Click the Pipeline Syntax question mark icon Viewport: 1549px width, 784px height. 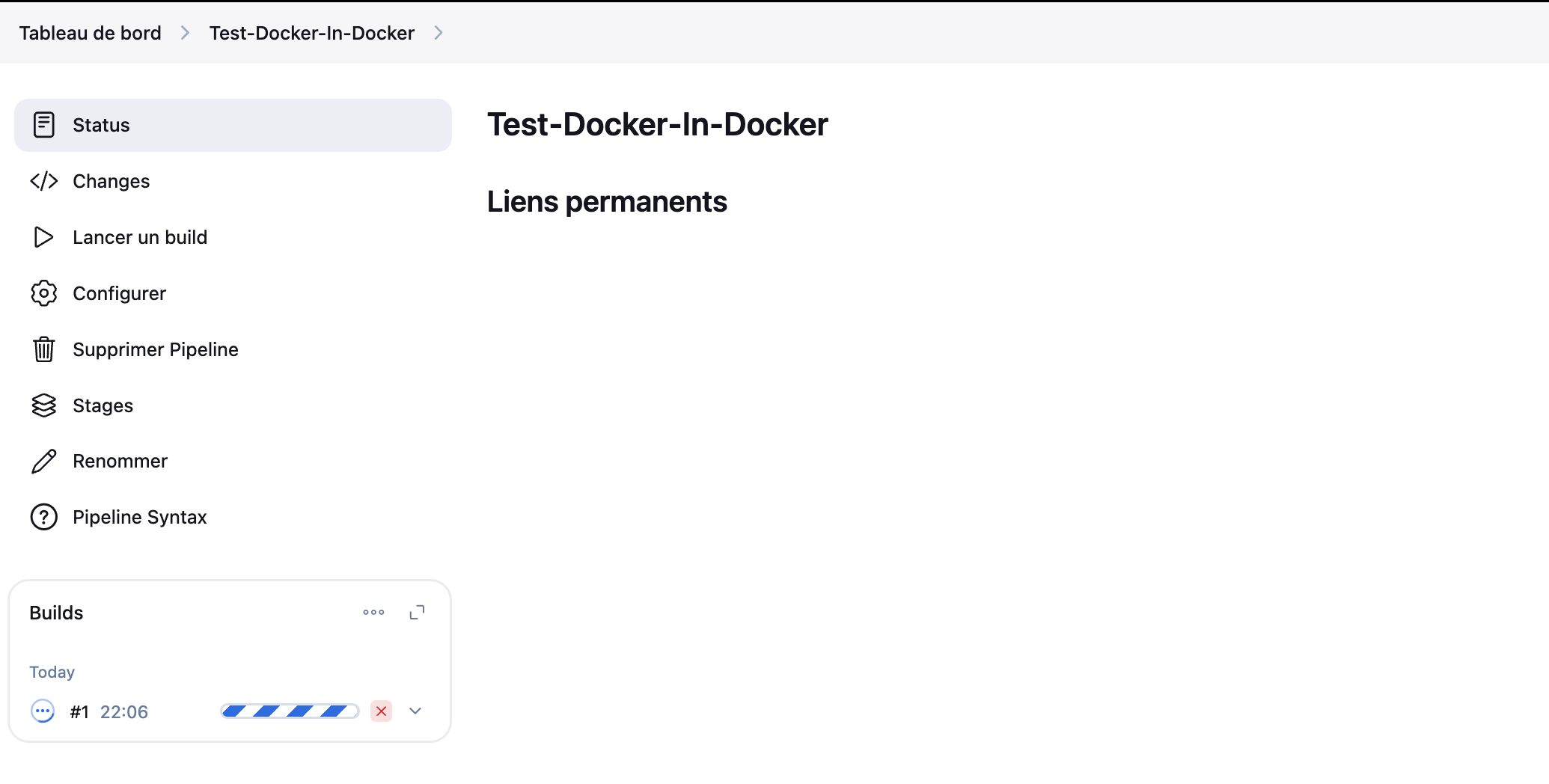(x=44, y=517)
